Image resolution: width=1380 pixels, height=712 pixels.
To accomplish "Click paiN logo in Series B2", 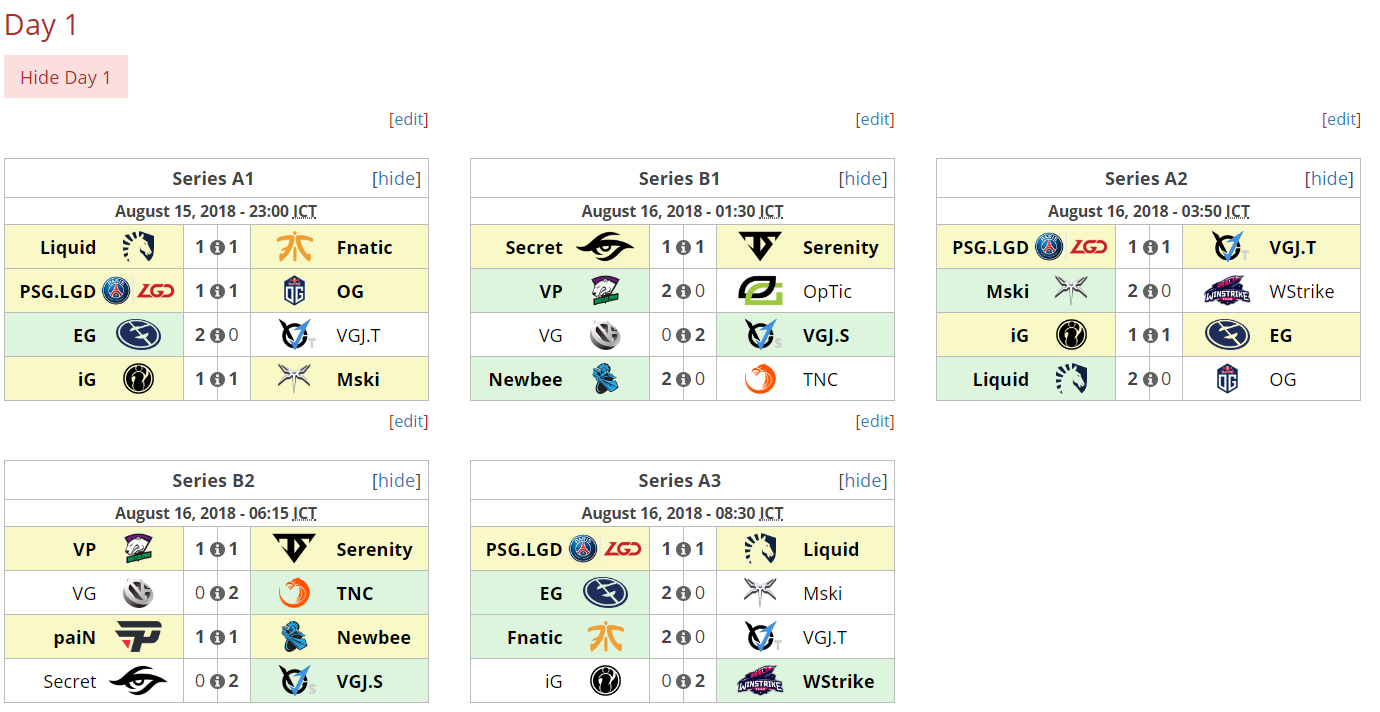I will pyautogui.click(x=139, y=637).
